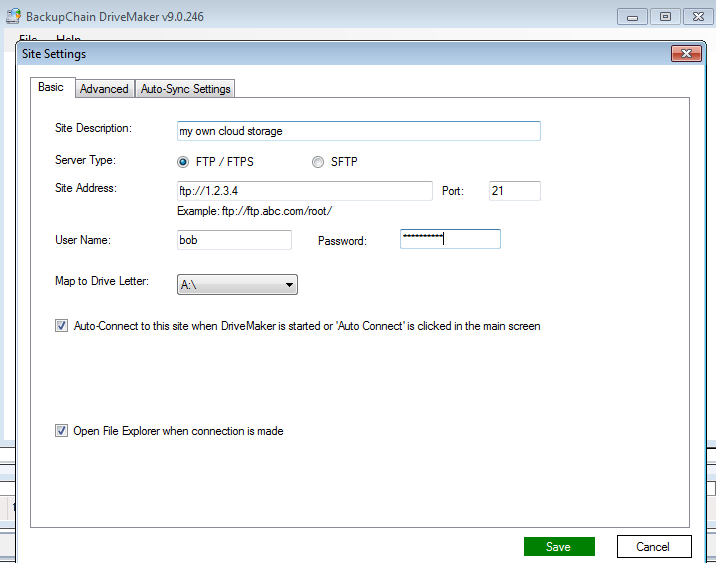716x563 pixels.
Task: Click the User Name field
Action: coord(234,240)
